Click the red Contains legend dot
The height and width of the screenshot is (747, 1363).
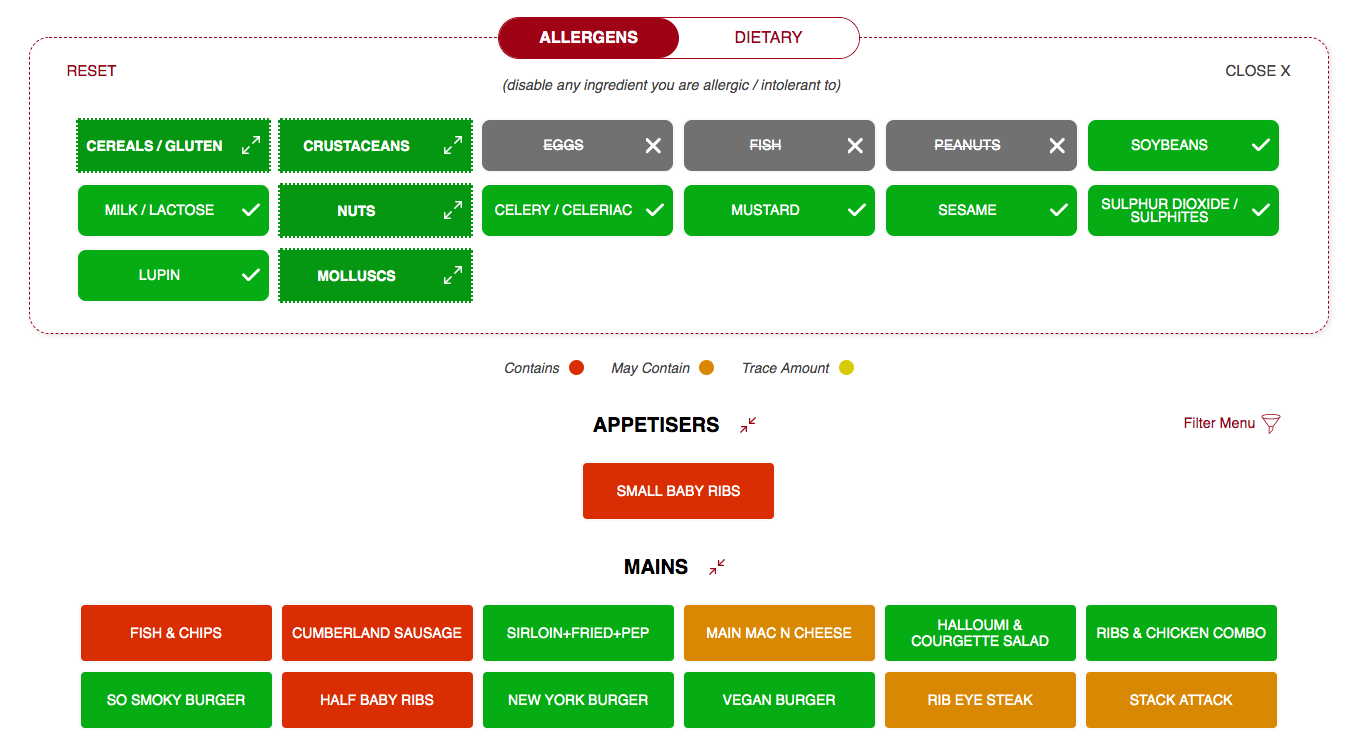coord(576,368)
